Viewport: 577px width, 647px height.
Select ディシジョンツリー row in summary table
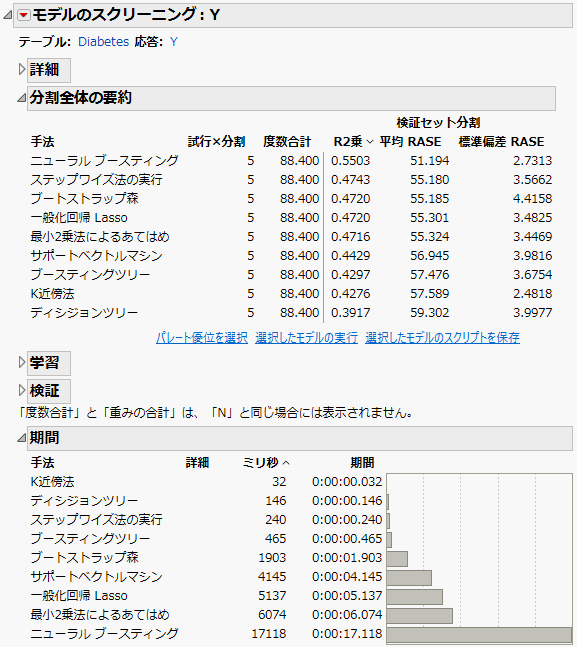pyautogui.click(x=291, y=312)
